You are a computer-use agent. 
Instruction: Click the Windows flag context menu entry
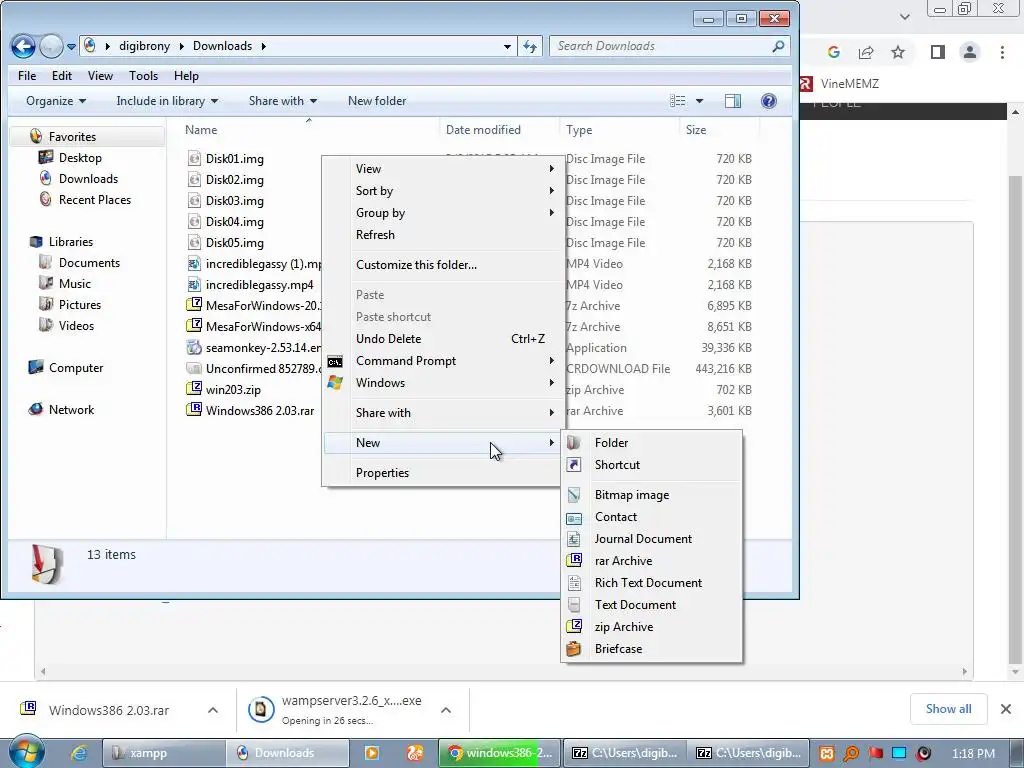tap(442, 383)
